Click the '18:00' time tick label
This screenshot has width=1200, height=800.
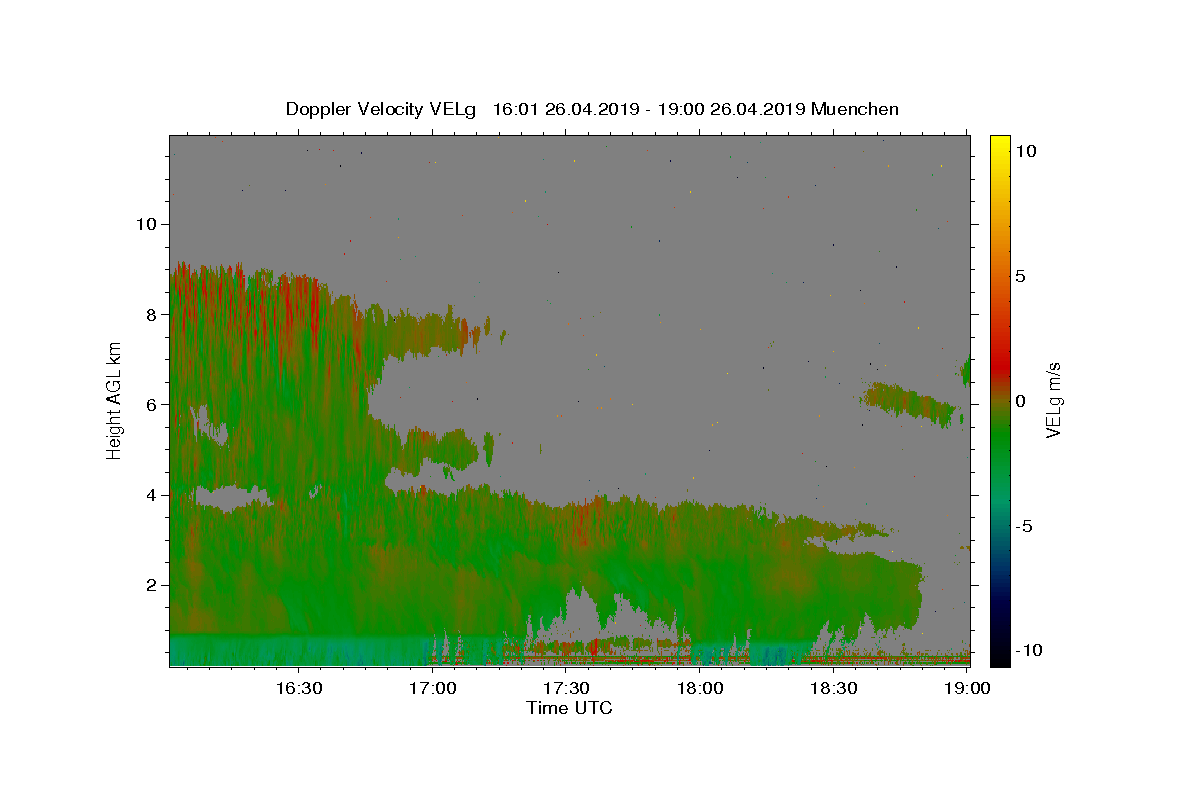(700, 689)
